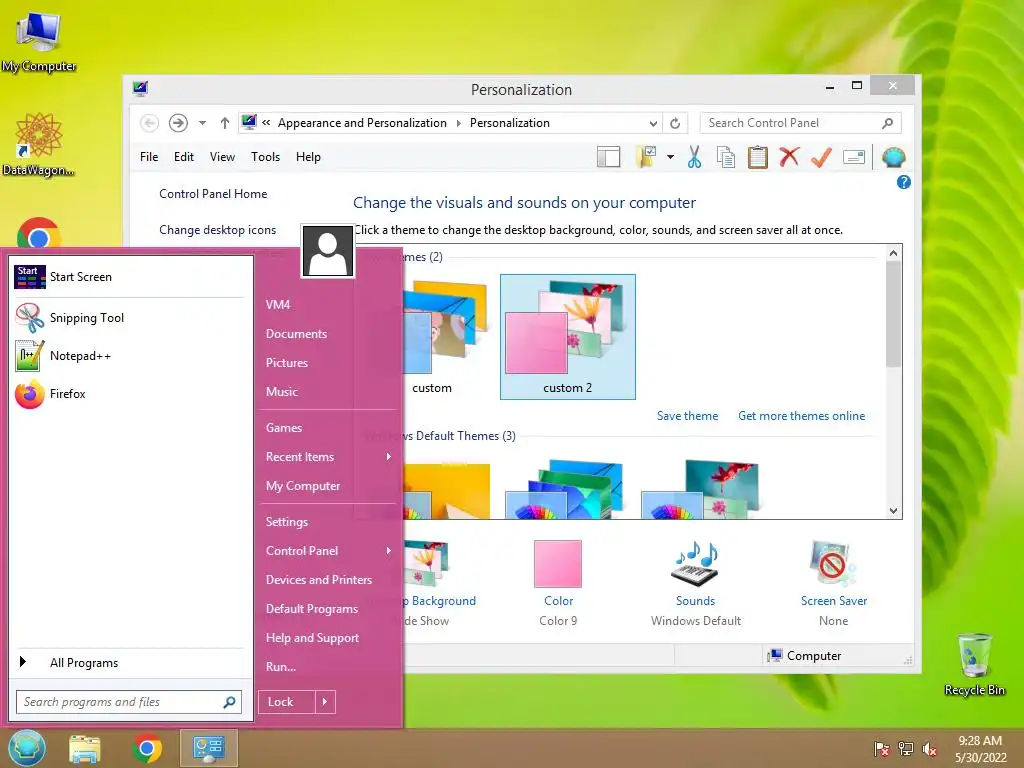
Task: Click the Control Panel taskbar button
Action: 209,748
